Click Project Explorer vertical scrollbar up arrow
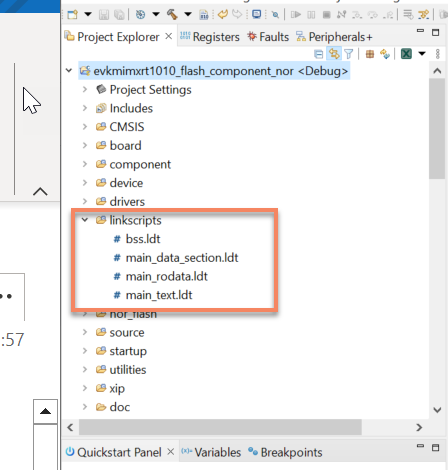 (437, 71)
